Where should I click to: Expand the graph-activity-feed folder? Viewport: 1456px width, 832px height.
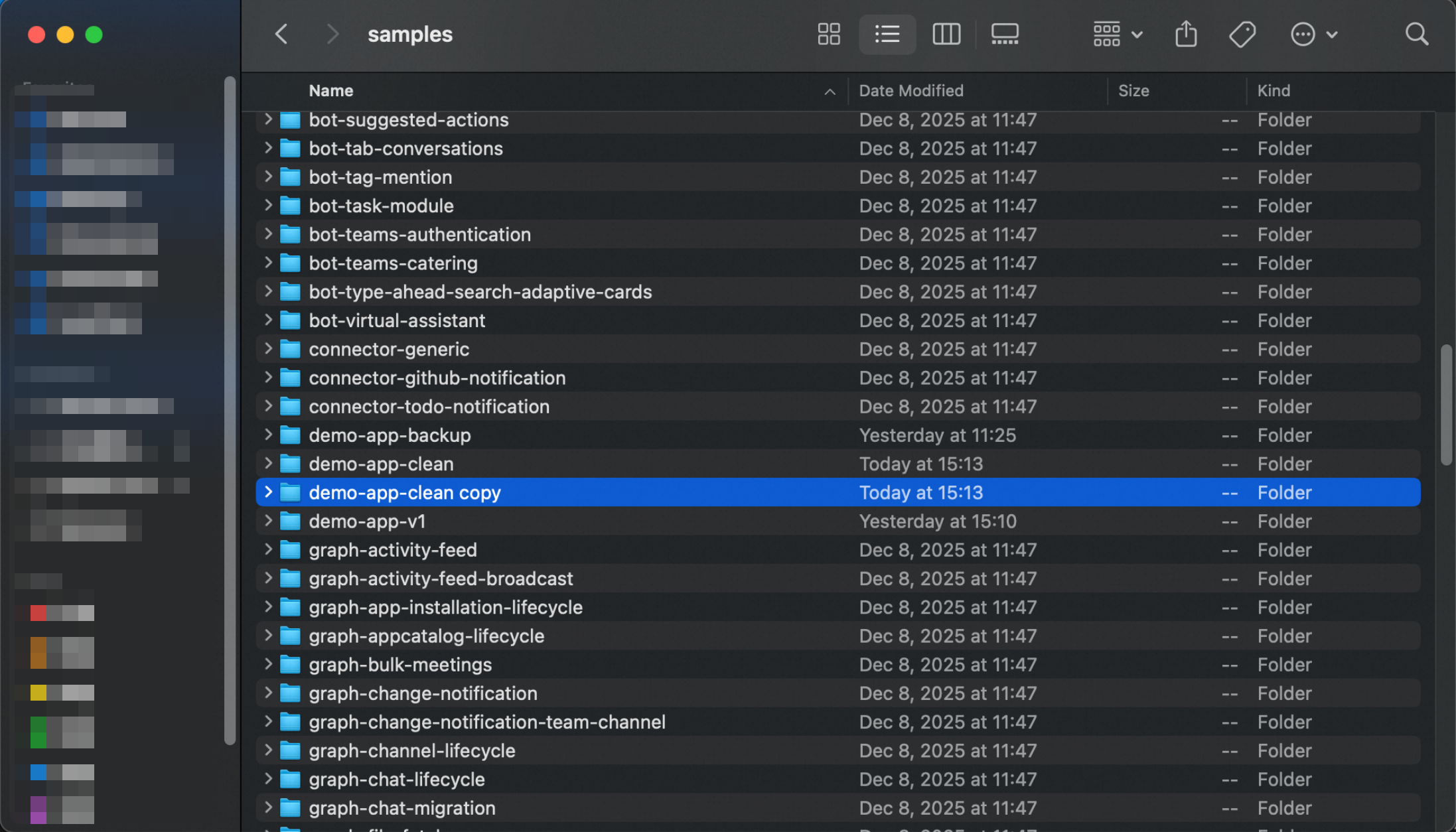click(268, 549)
